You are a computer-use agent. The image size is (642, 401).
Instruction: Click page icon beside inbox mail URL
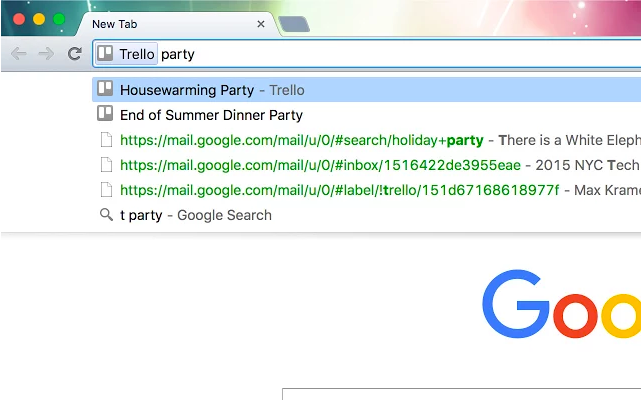coord(106,165)
